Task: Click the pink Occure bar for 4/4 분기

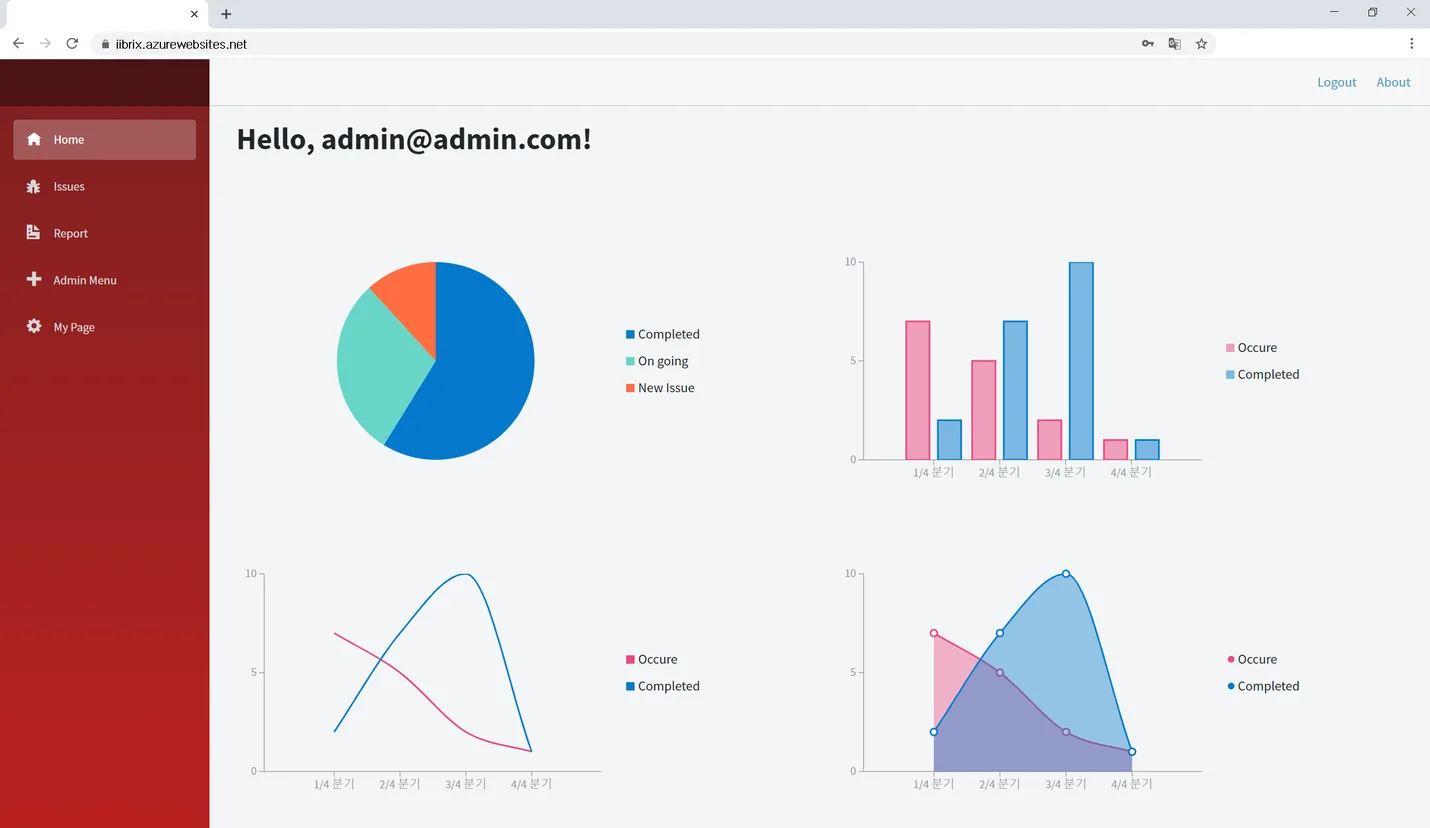Action: pyautogui.click(x=1116, y=450)
